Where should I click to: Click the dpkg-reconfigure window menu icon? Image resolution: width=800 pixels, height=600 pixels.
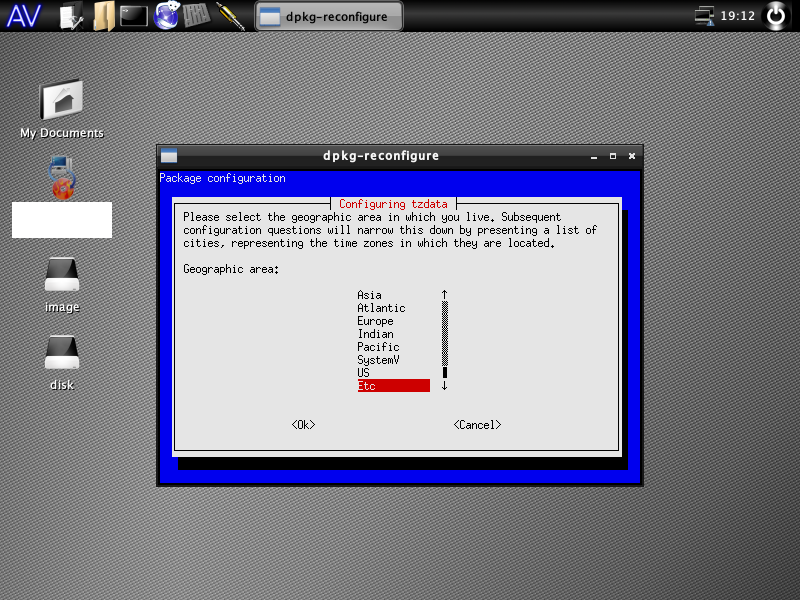(169, 156)
